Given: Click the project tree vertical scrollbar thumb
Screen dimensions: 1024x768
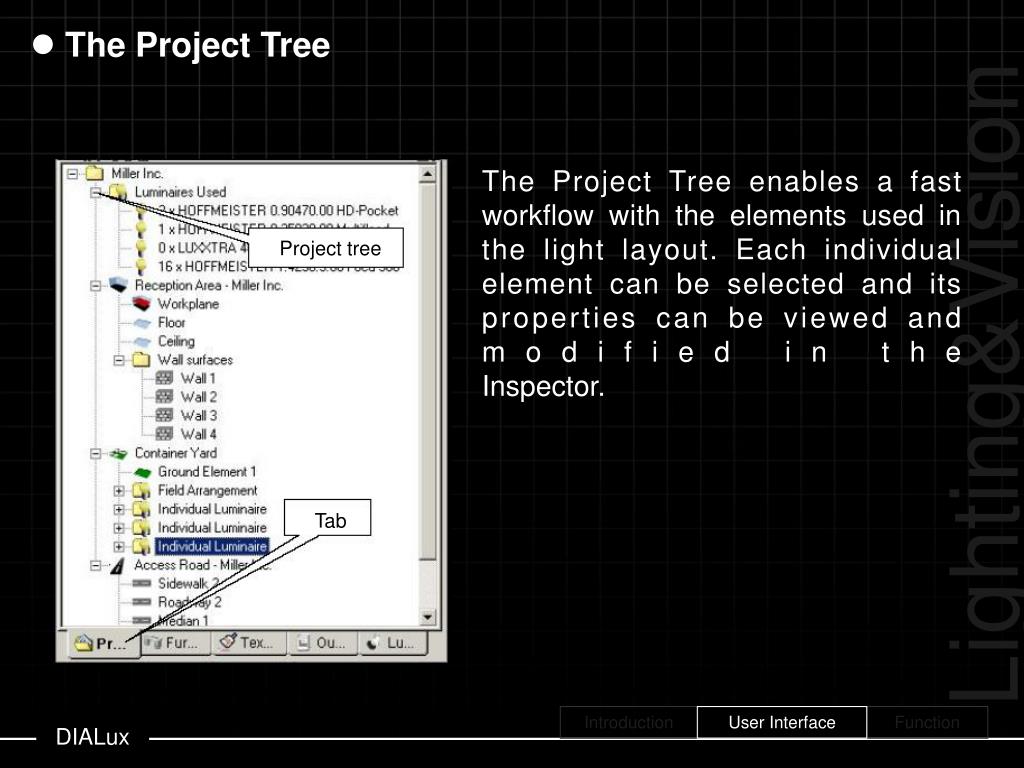Looking at the screenshot, I should [427, 371].
